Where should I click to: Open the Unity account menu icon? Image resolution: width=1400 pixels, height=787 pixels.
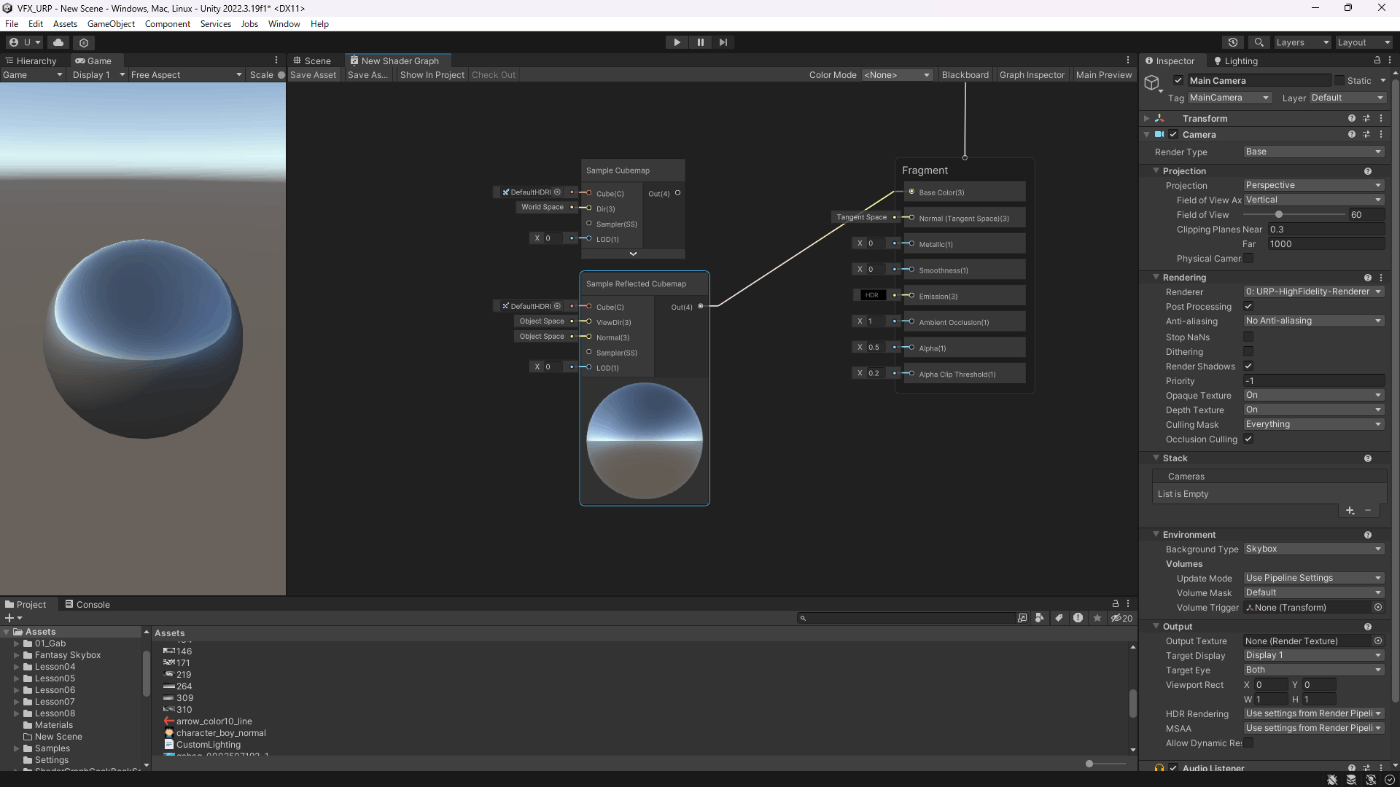coord(24,42)
